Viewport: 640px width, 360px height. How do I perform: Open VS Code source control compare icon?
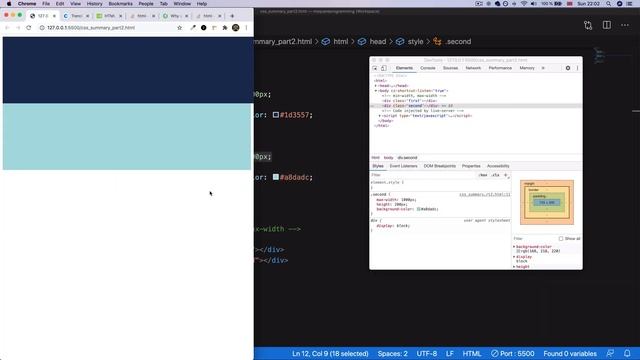(x=588, y=25)
